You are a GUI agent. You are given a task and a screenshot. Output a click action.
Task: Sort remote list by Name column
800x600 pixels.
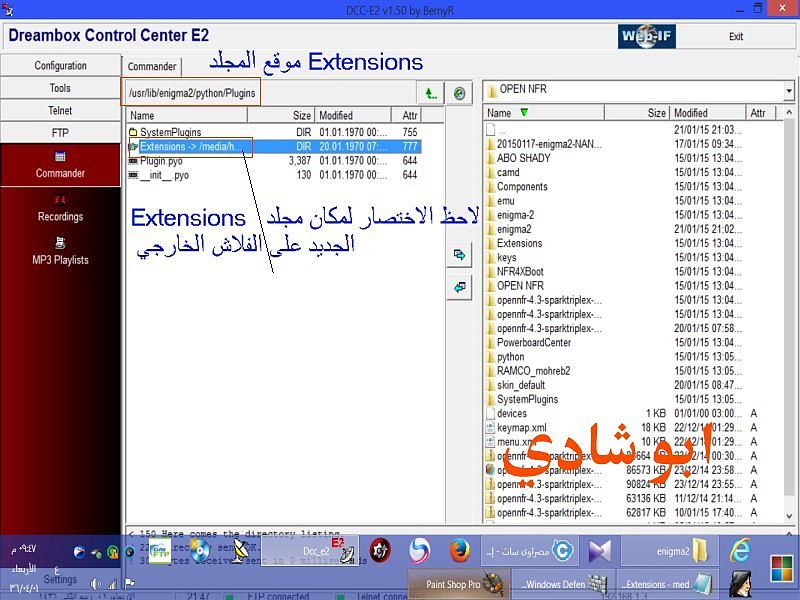click(x=187, y=115)
